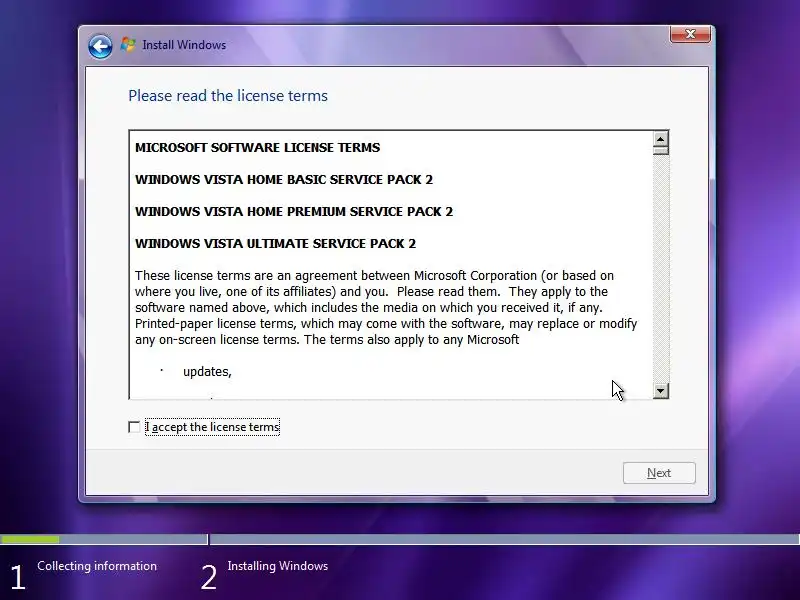The image size is (800, 600).
Task: Click the 'Please read the license terms' heading
Action: point(228,96)
